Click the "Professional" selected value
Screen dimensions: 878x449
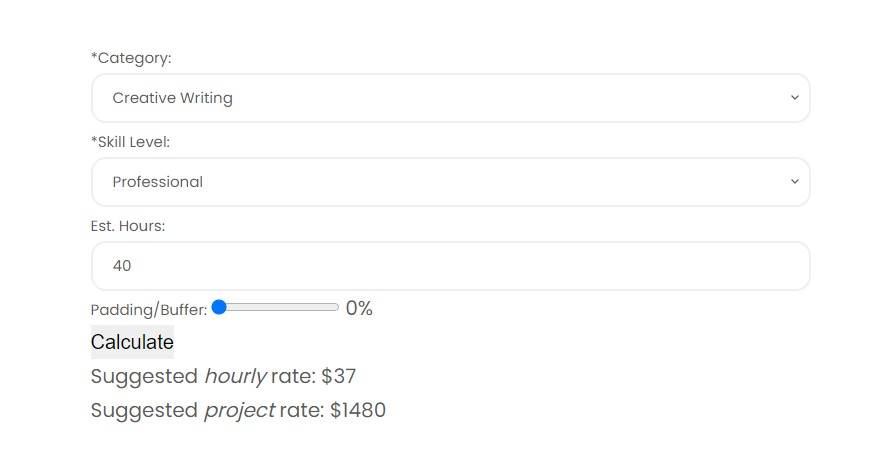pos(157,182)
